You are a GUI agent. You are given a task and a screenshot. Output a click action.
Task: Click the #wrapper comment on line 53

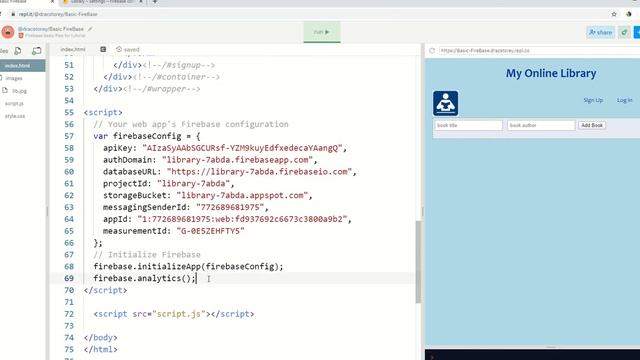pos(162,89)
